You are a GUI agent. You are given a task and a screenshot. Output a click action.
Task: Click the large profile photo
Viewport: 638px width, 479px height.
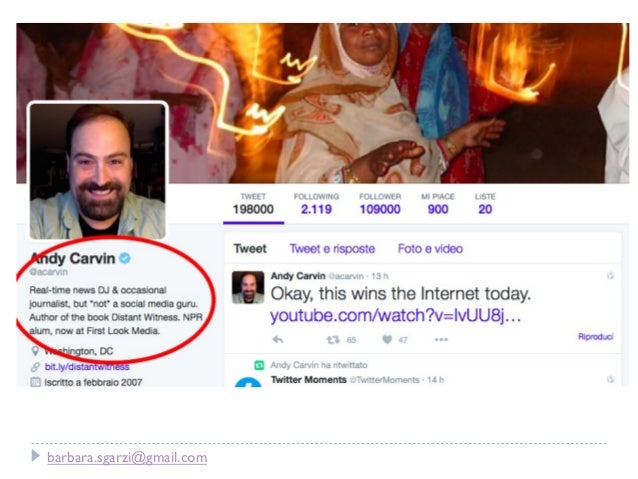[98, 170]
